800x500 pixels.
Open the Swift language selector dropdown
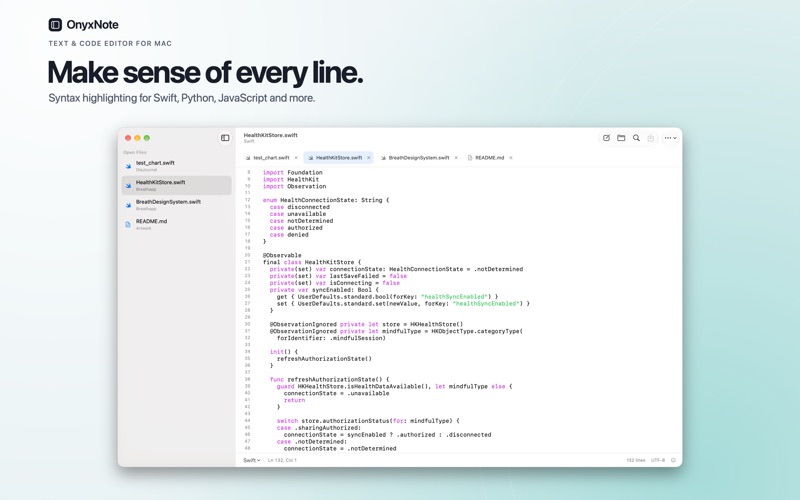tap(252, 460)
